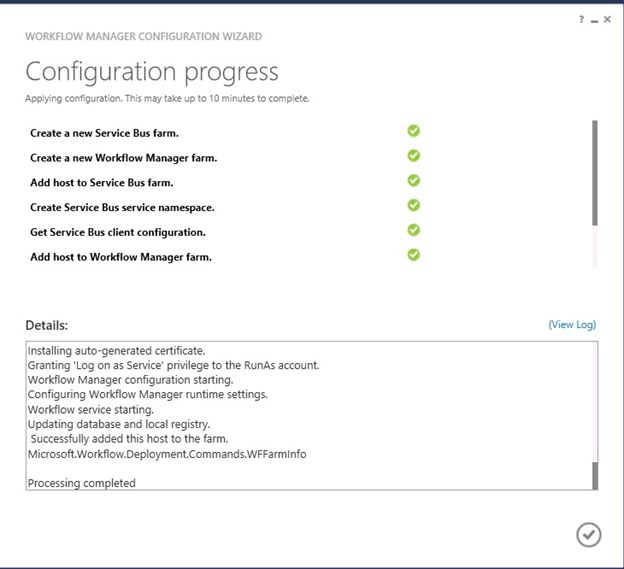Click the 'Applying configuration' subtitle text
Screen dimensions: 624x569
(167, 98)
